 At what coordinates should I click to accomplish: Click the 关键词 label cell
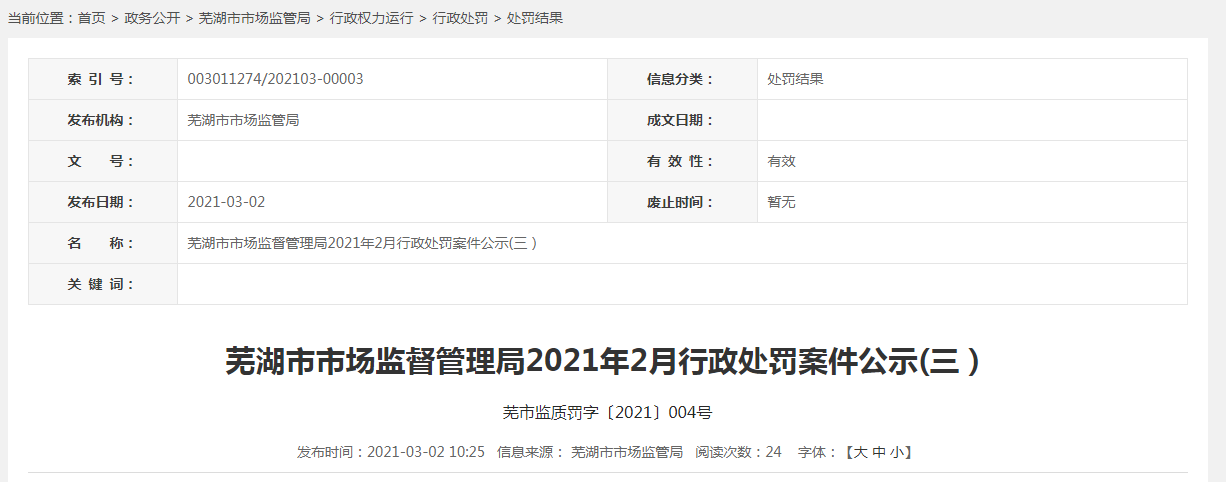(x=103, y=284)
